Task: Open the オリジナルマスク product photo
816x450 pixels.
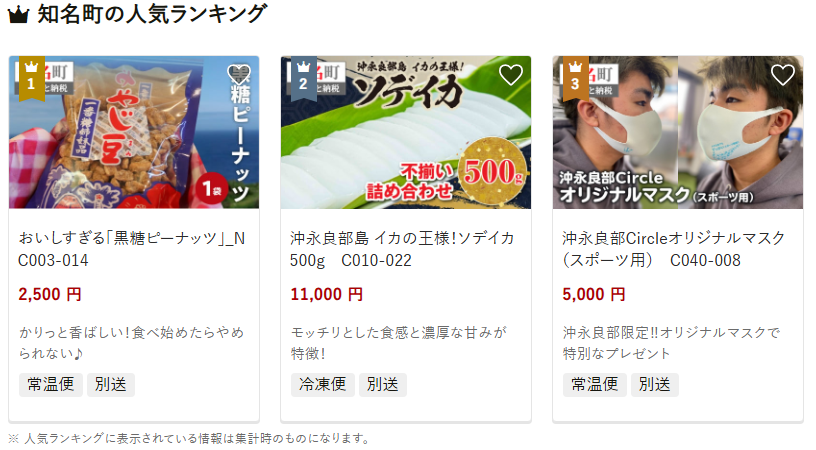Action: (x=678, y=132)
